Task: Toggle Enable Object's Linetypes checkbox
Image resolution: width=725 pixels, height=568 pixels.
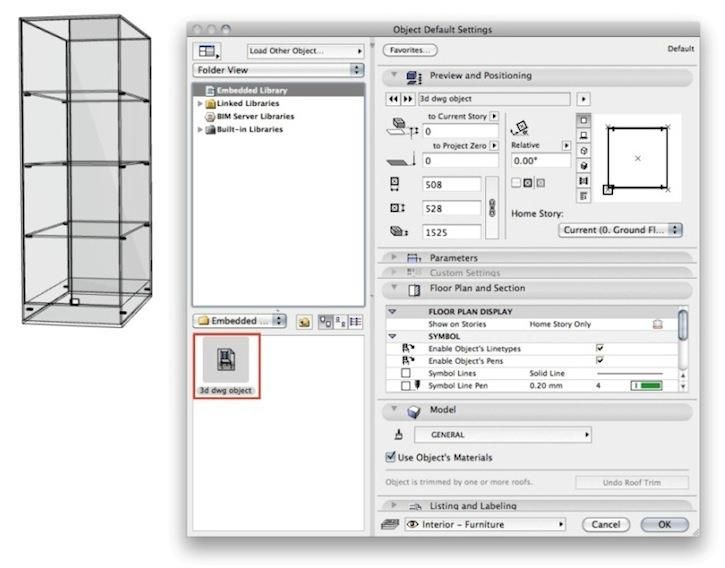Action: (600, 348)
